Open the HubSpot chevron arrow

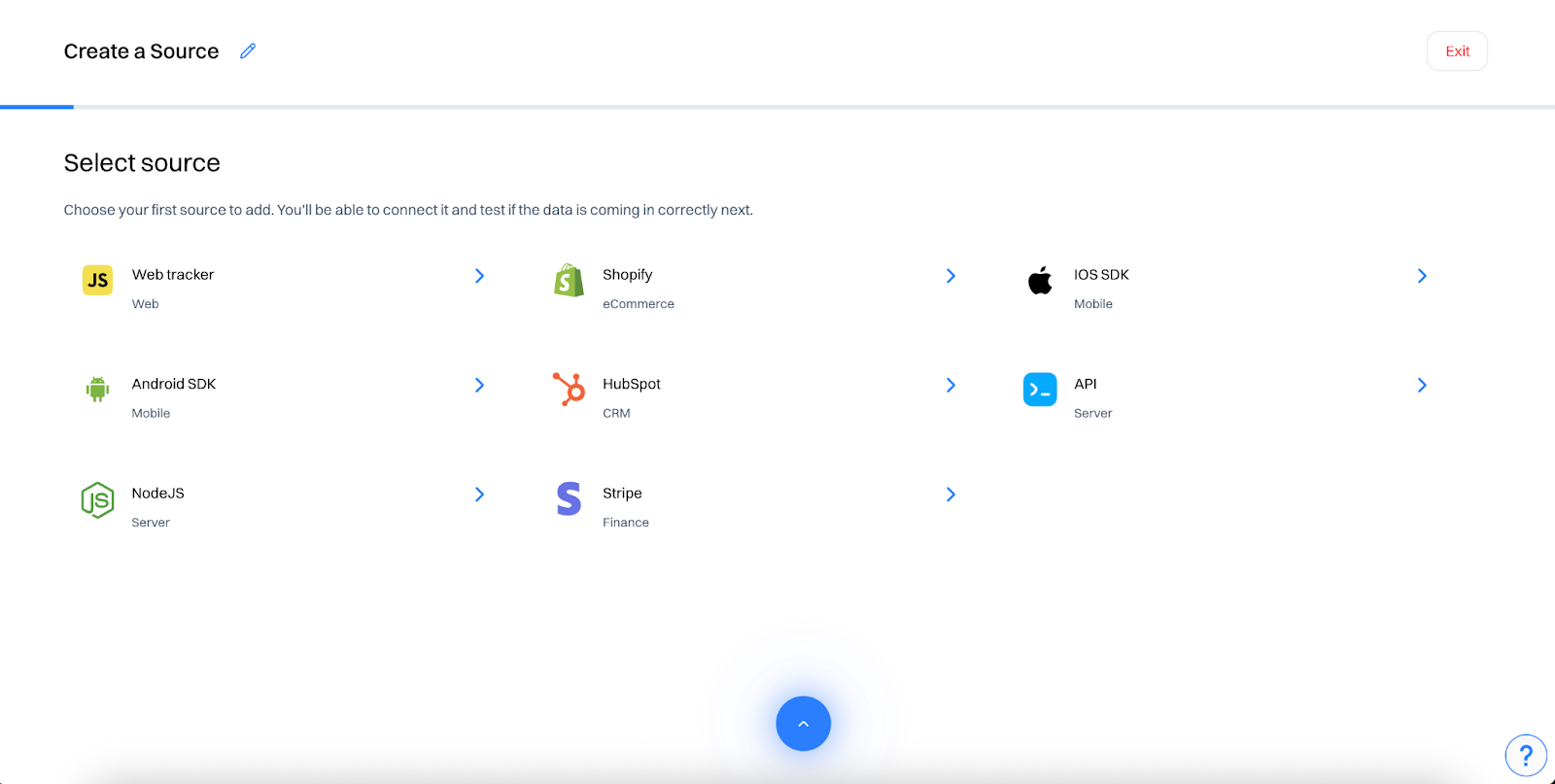pyautogui.click(x=950, y=386)
